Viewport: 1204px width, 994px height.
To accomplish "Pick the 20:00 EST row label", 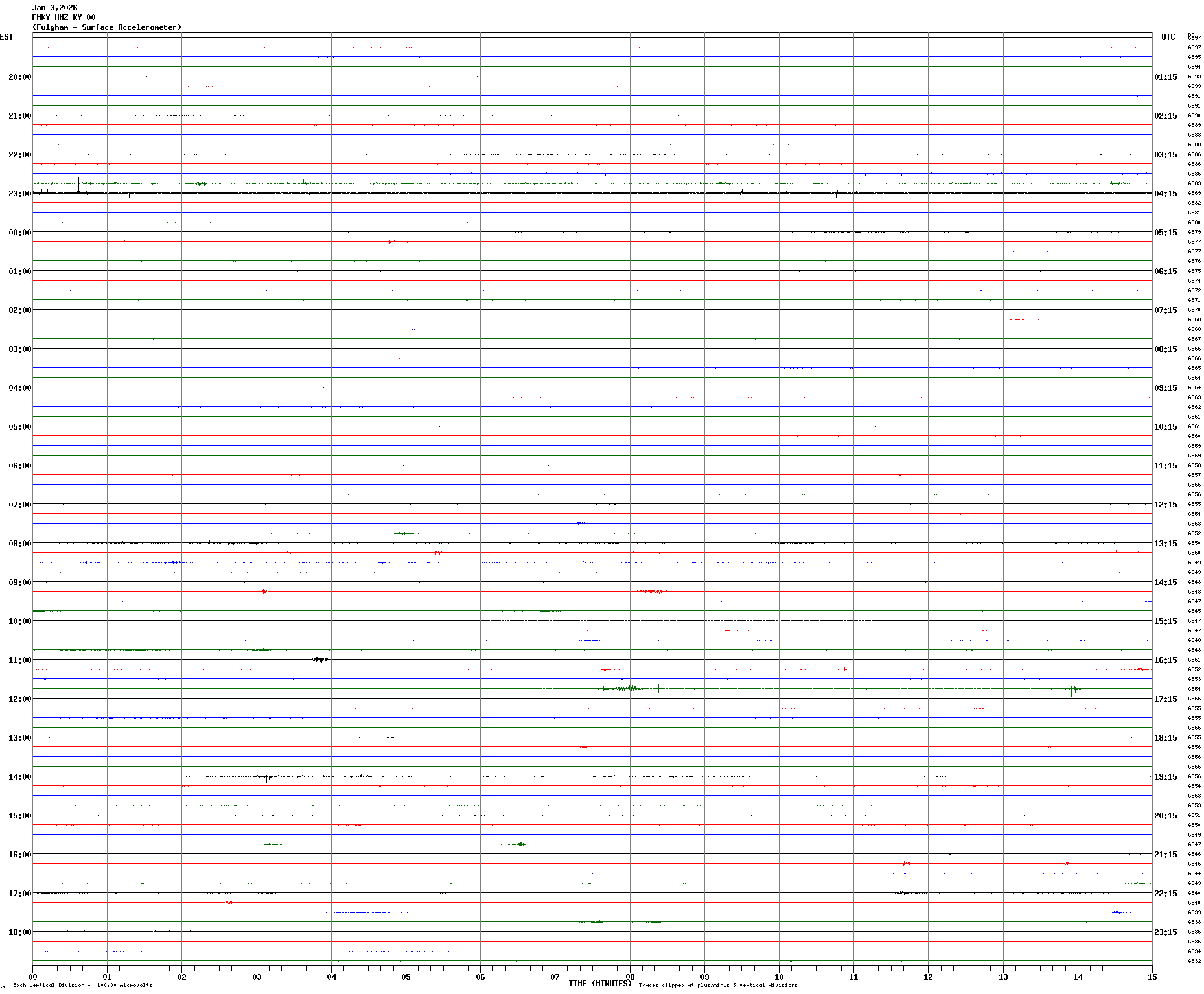I will coord(19,77).
